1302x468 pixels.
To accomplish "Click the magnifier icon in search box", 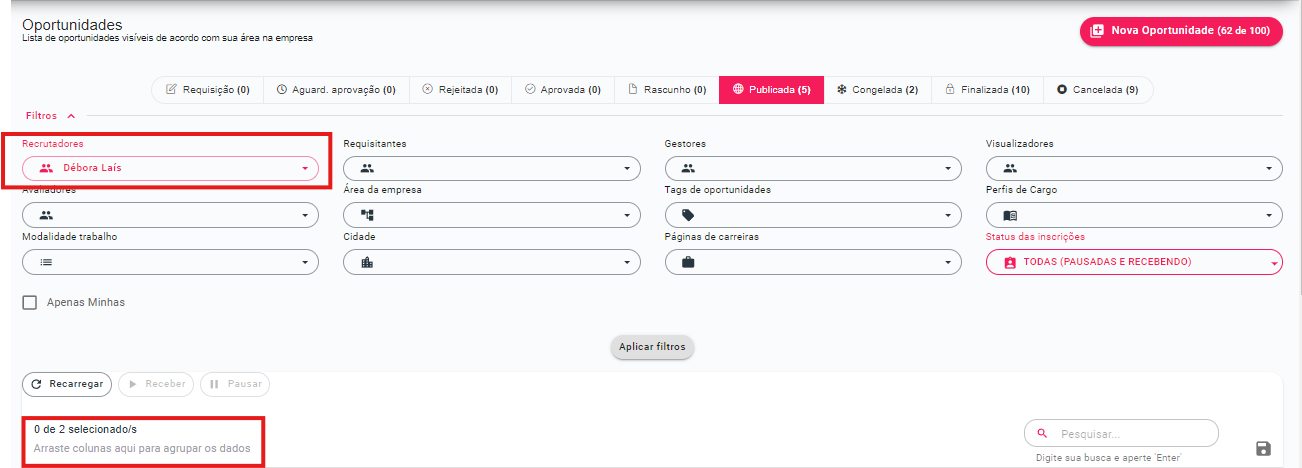I will tap(1042, 434).
